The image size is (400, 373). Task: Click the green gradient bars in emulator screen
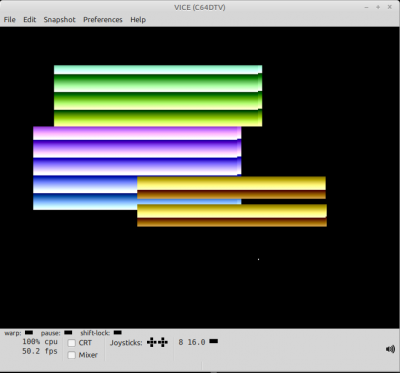tap(158, 96)
